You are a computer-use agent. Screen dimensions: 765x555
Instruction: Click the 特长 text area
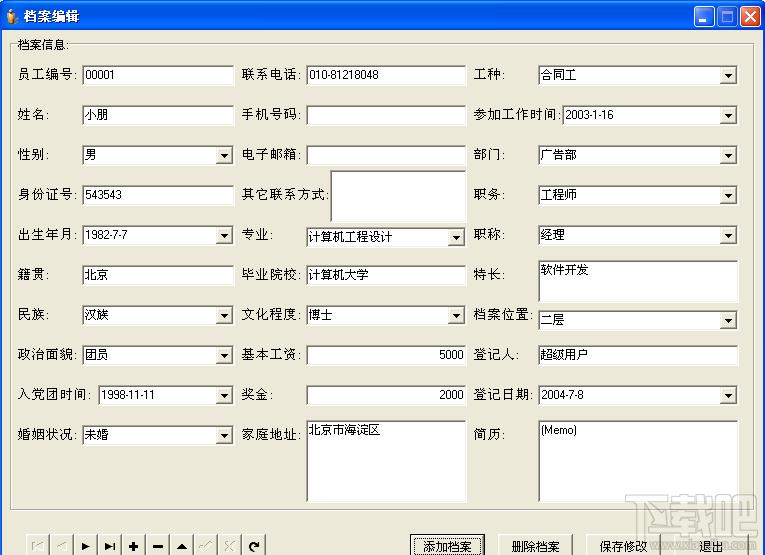click(638, 281)
